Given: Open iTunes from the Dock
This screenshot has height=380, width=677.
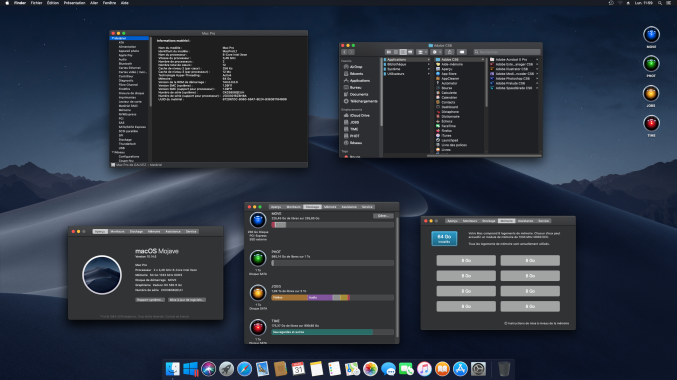Looking at the screenshot, I should point(424,369).
